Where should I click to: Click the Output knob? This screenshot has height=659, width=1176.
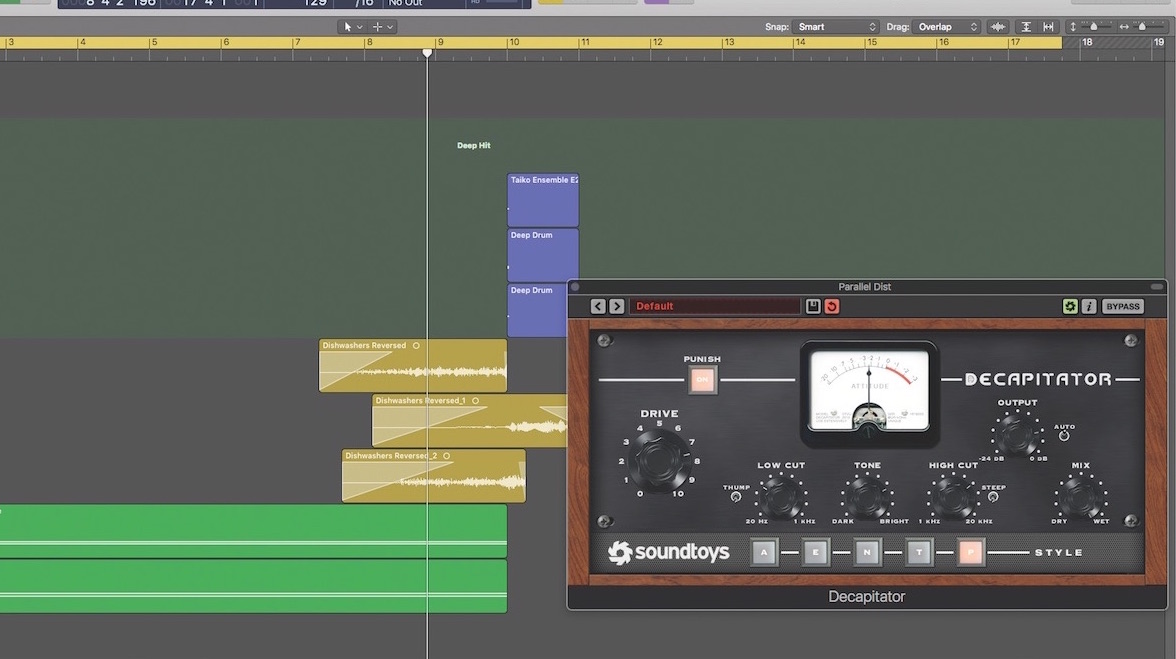coord(1016,434)
